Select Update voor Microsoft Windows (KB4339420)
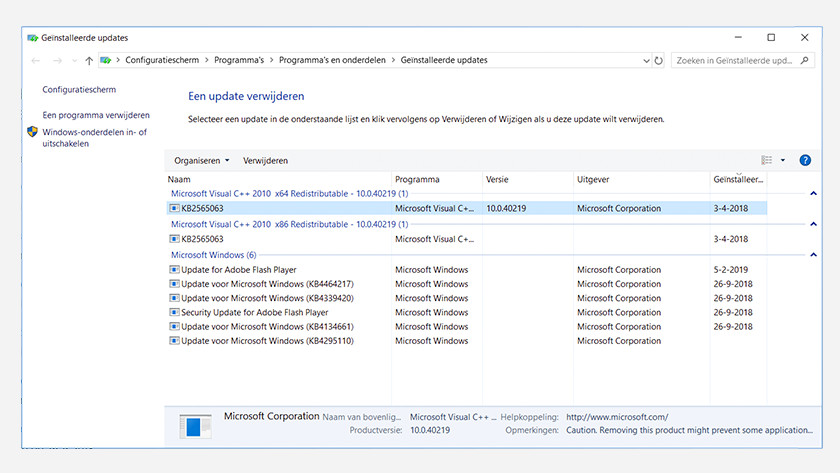 coord(467,298)
